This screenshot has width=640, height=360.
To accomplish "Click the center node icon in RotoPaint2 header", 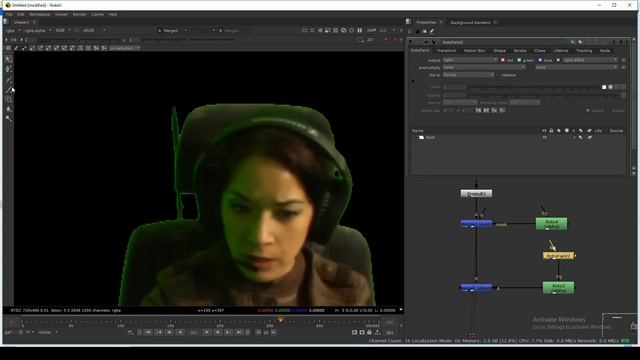I will coord(426,42).
